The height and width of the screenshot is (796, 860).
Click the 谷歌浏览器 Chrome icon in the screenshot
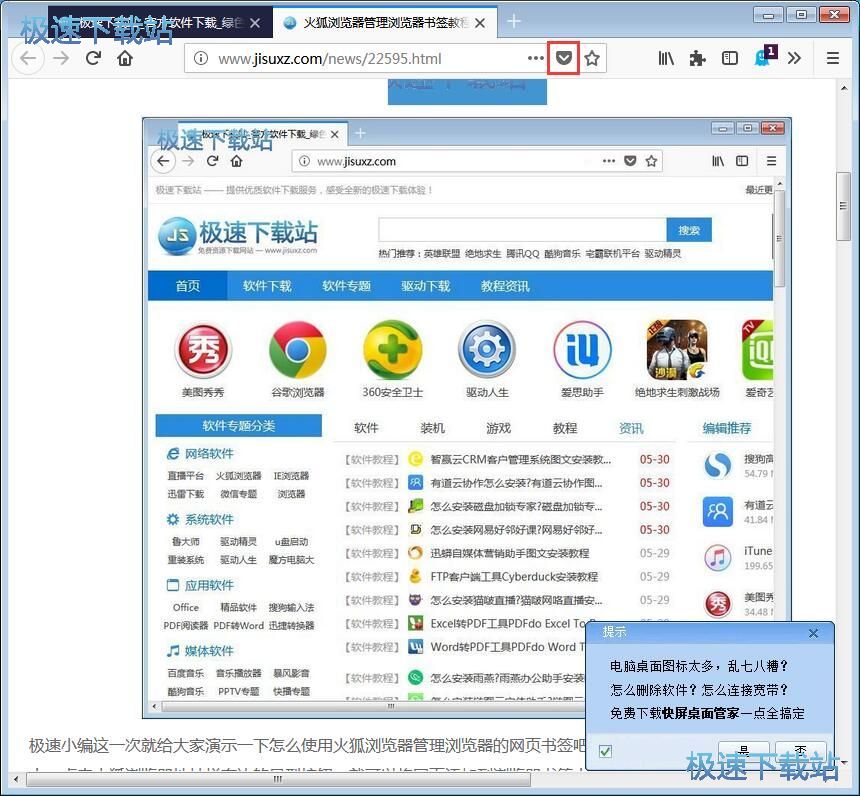pyautogui.click(x=298, y=350)
